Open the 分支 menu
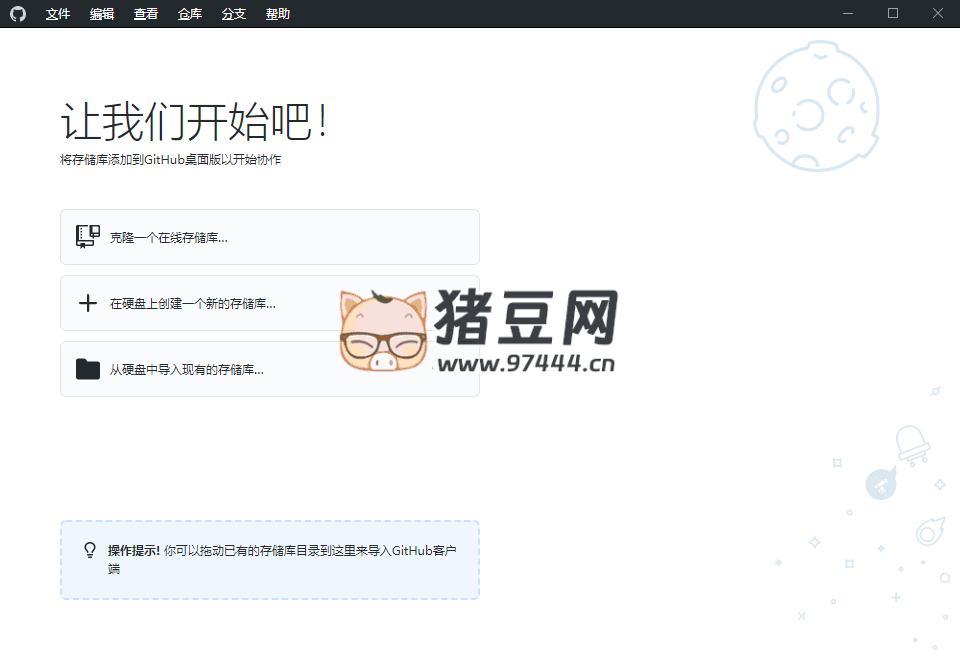Screen dimensions: 960x660 234,14
